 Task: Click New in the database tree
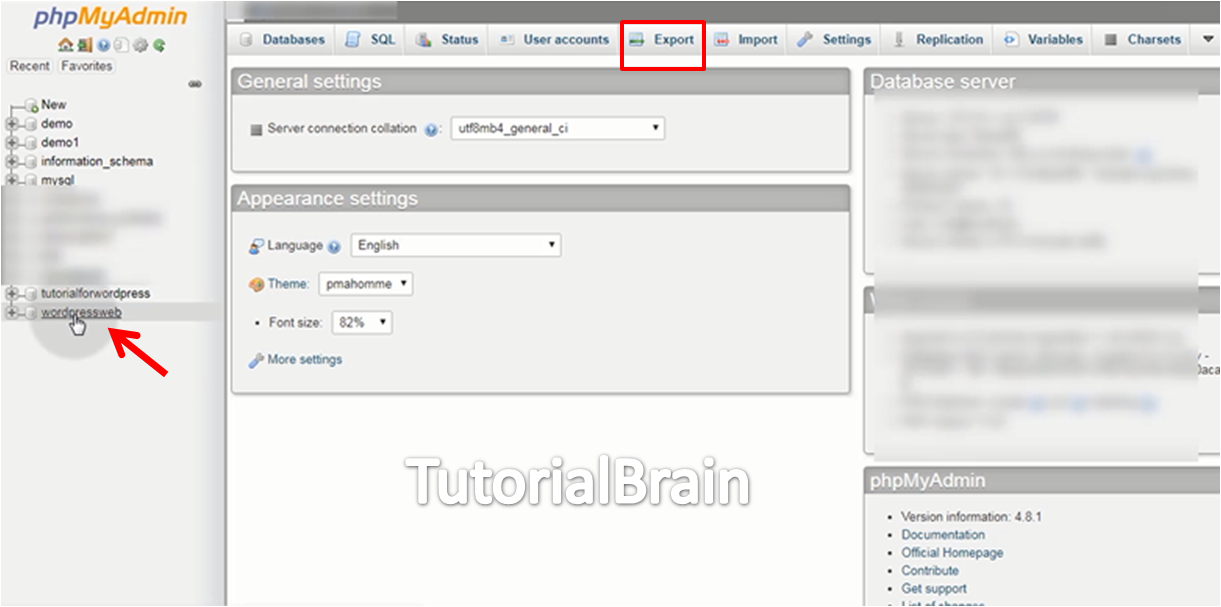pos(54,104)
